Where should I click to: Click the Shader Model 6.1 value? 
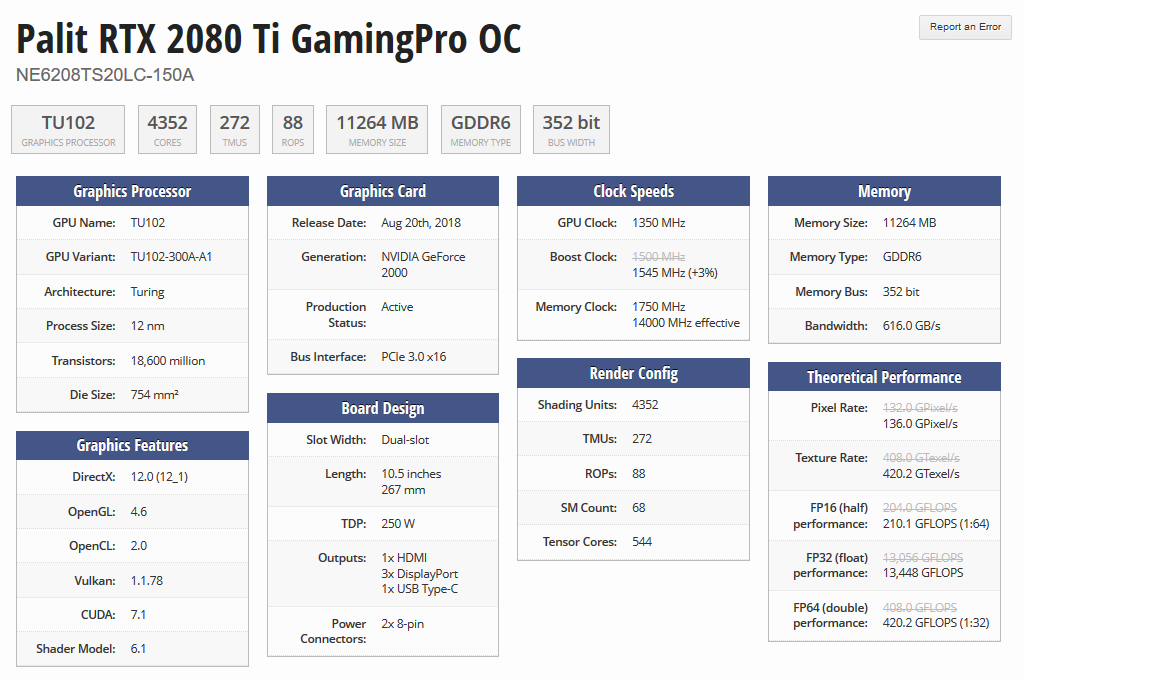(138, 649)
